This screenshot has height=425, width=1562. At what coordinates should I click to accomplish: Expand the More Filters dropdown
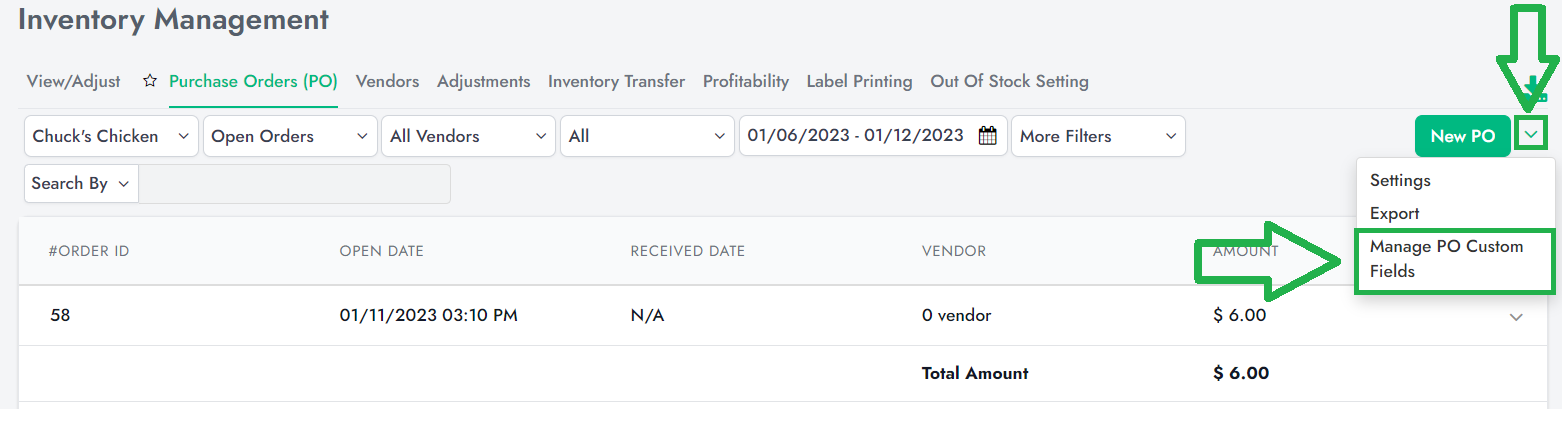[1098, 136]
